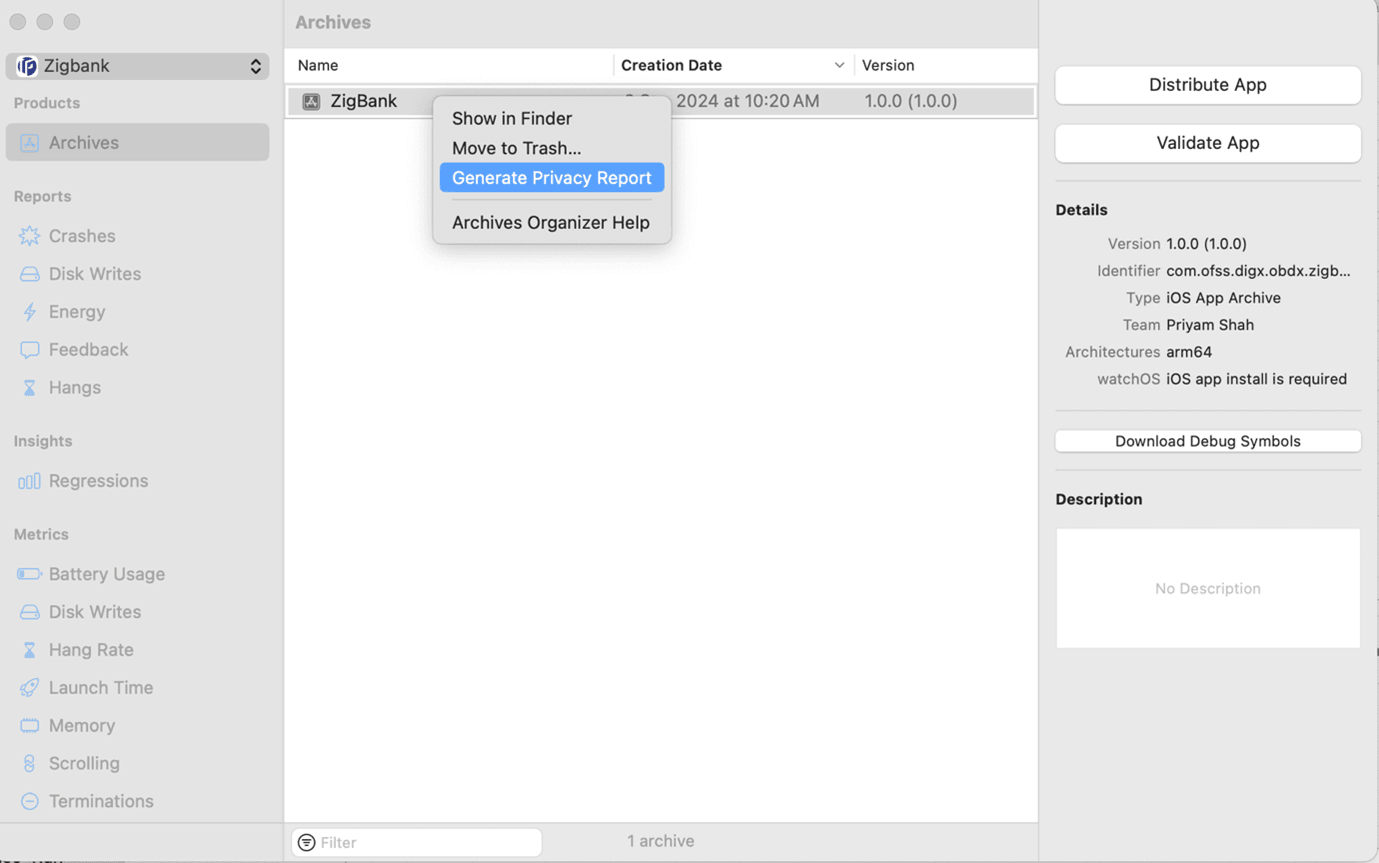The image size is (1379, 863).
Task: Click the No Description text box
Action: click(1208, 588)
